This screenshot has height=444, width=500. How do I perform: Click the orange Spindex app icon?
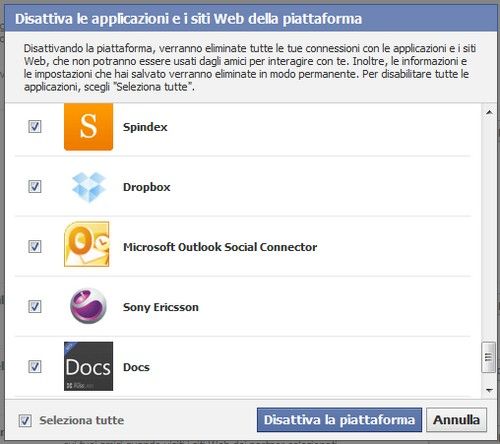point(88,127)
